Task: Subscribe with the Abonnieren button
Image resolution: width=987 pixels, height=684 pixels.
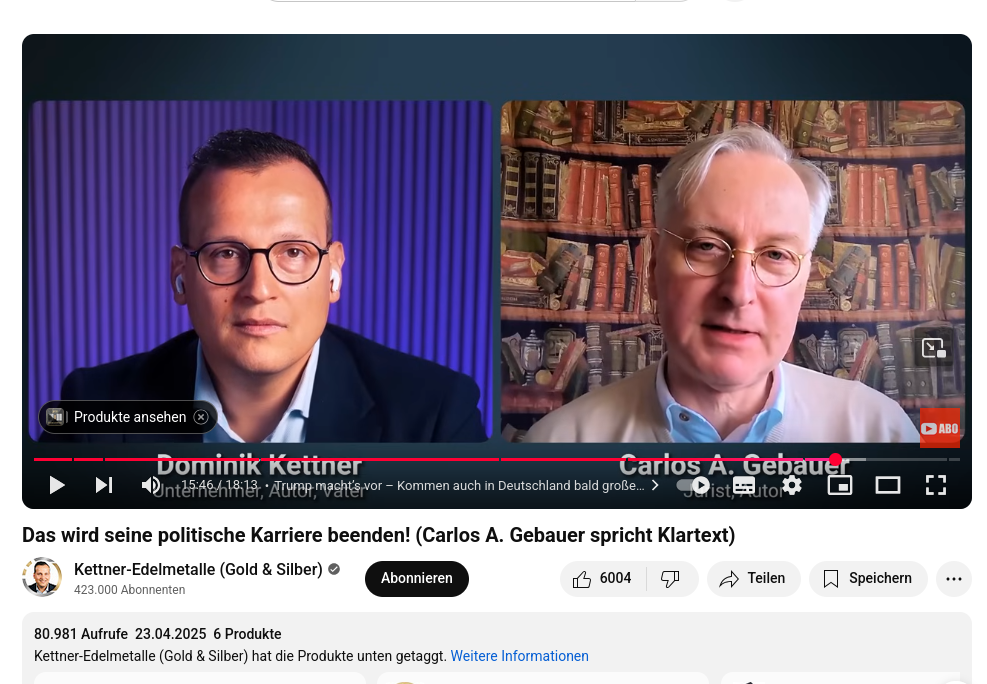Action: point(417,579)
